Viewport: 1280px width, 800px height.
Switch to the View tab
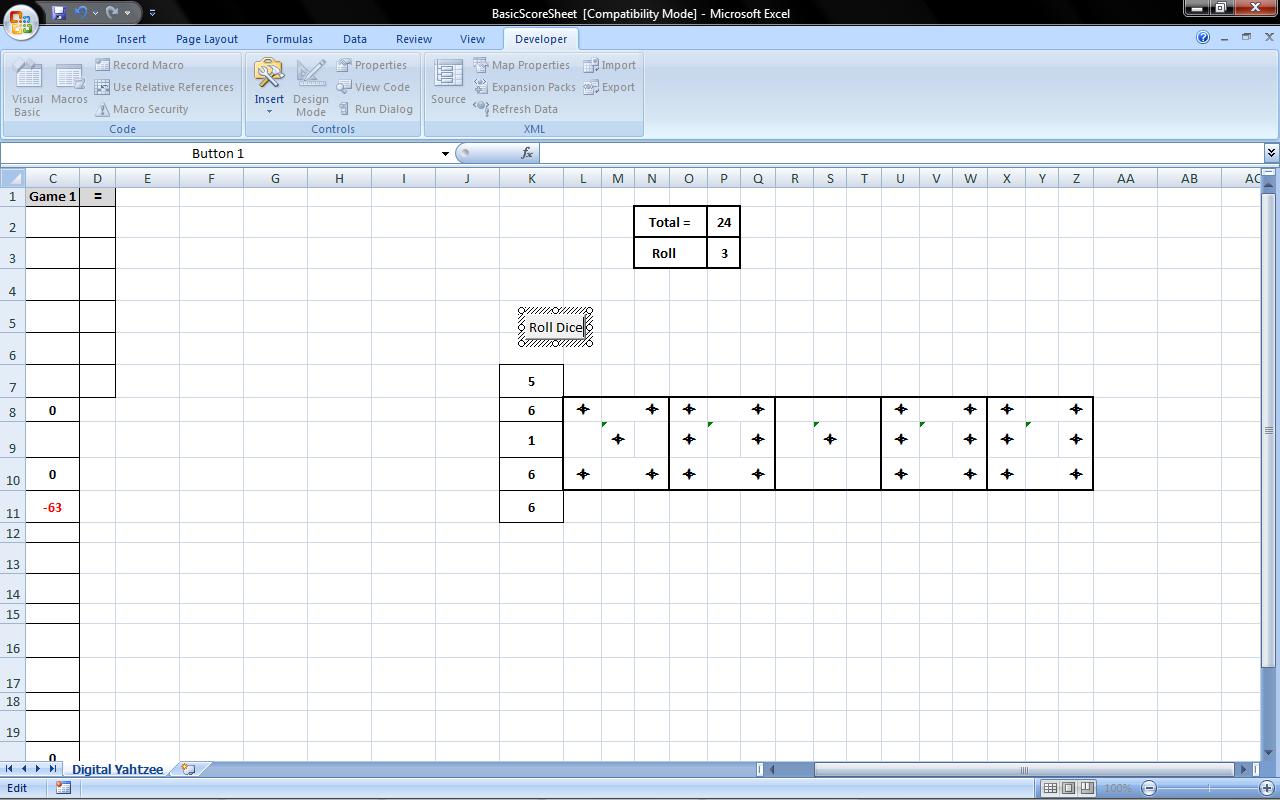(472, 39)
